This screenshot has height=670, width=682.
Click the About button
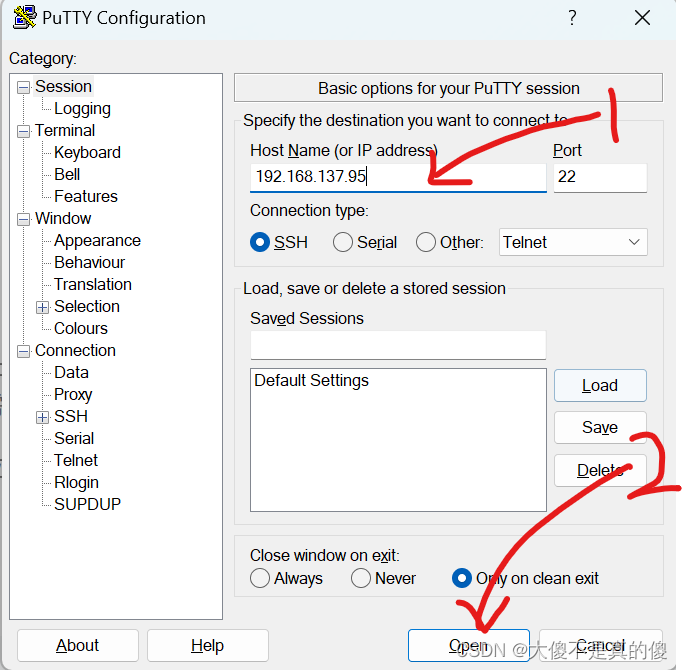pos(78,646)
